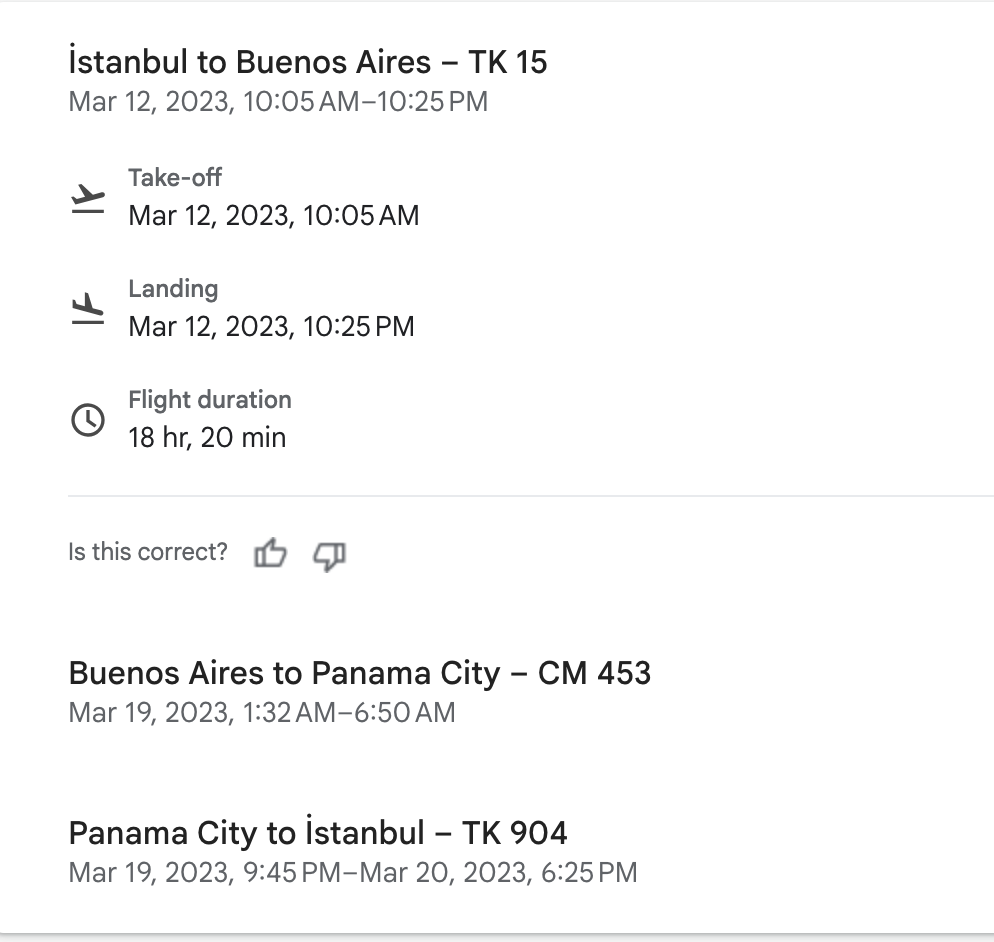Click the thumbs down feedback icon
Image resolution: width=994 pixels, height=942 pixels.
pyautogui.click(x=330, y=556)
